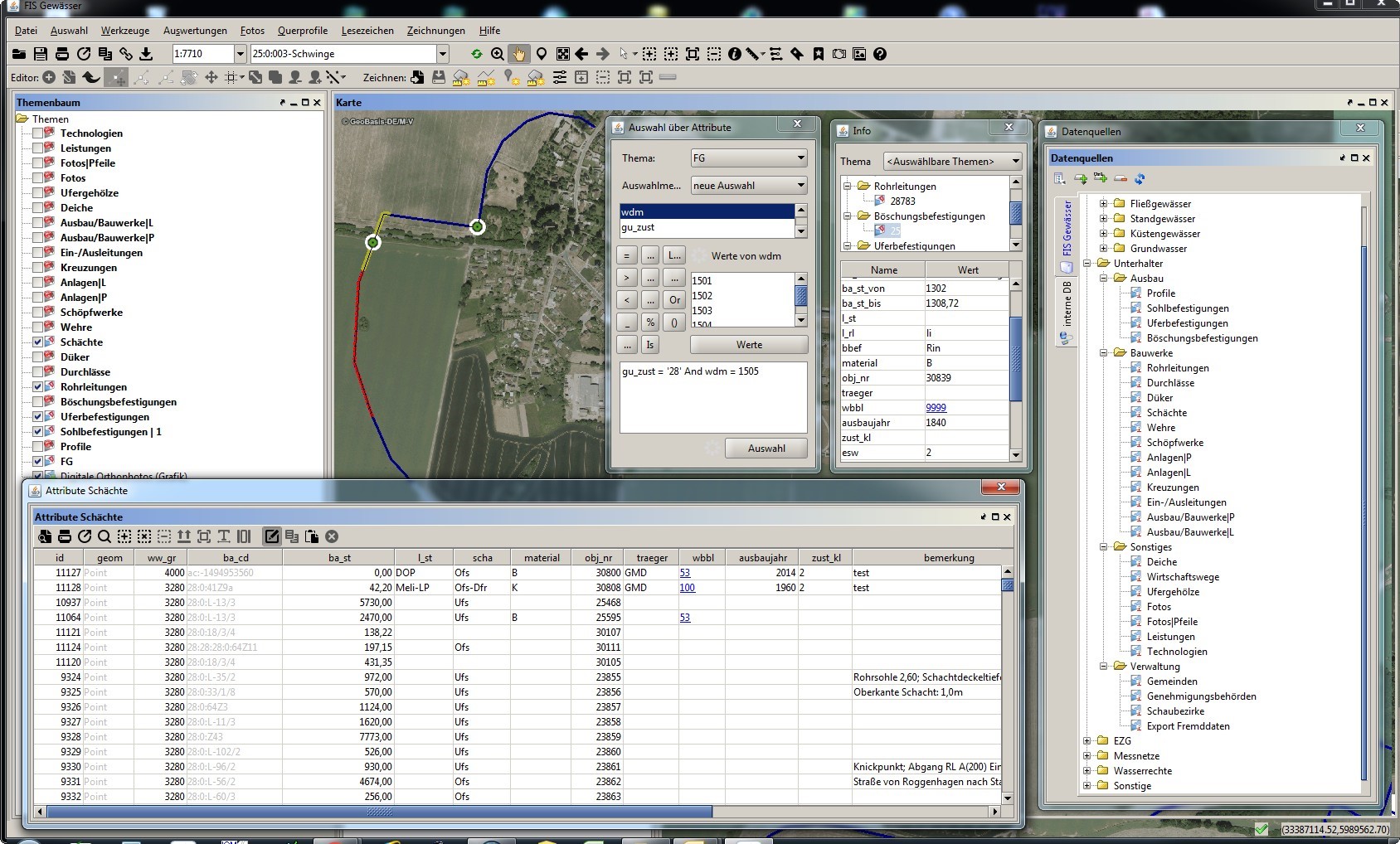Toggle FG layer checkbox in Themenbaum

[x=38, y=462]
